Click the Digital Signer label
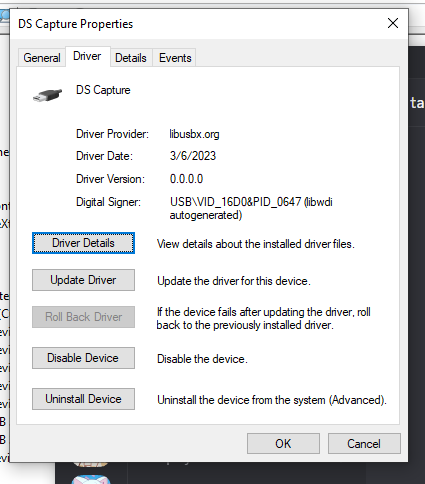The width and height of the screenshot is (425, 484). [x=108, y=202]
